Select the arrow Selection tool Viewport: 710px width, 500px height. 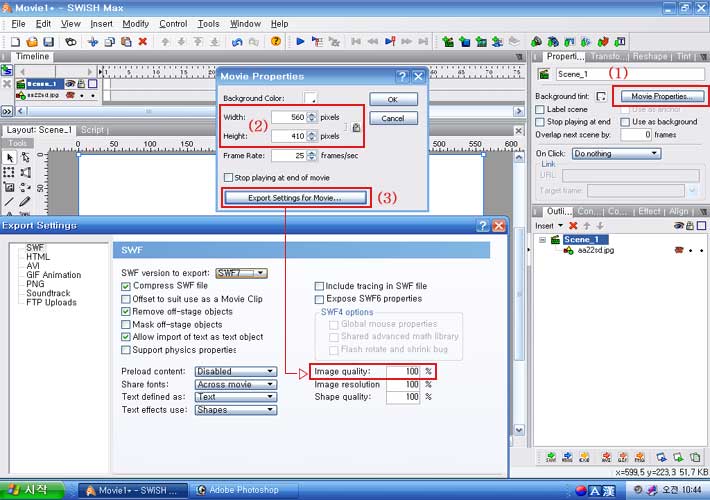pos(9,158)
